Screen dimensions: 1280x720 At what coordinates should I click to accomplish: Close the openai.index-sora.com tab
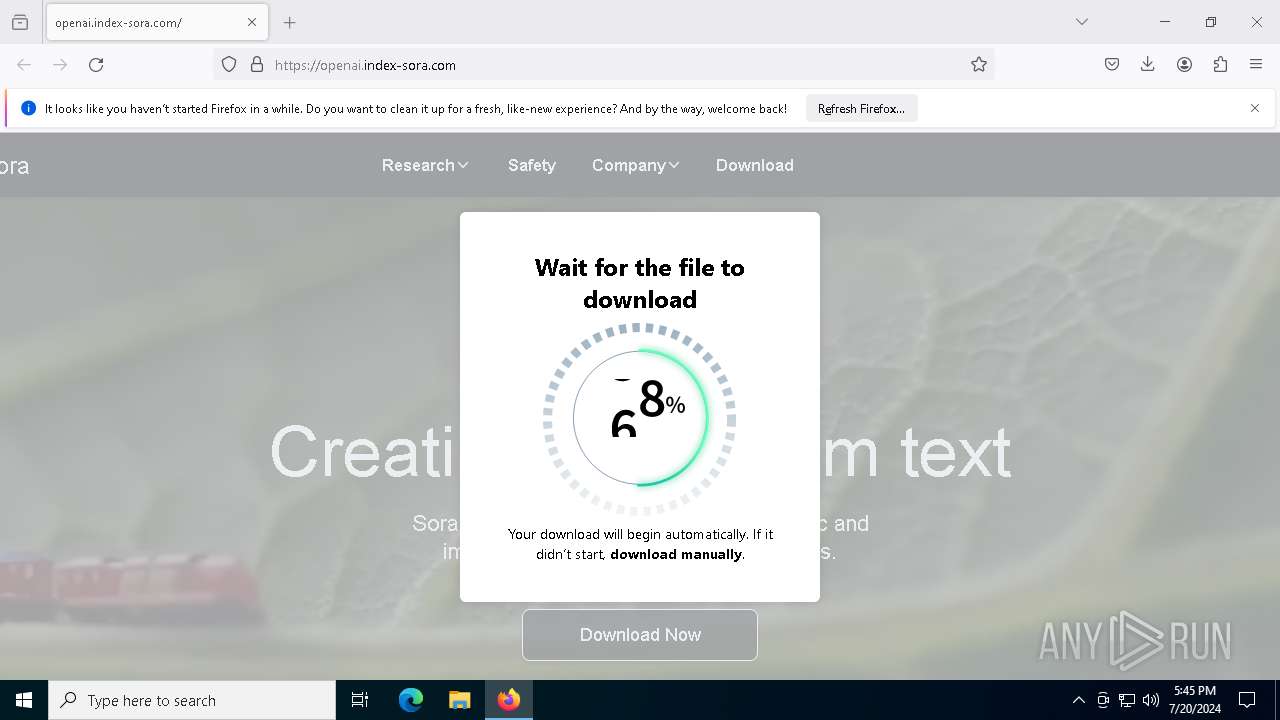pos(252,22)
